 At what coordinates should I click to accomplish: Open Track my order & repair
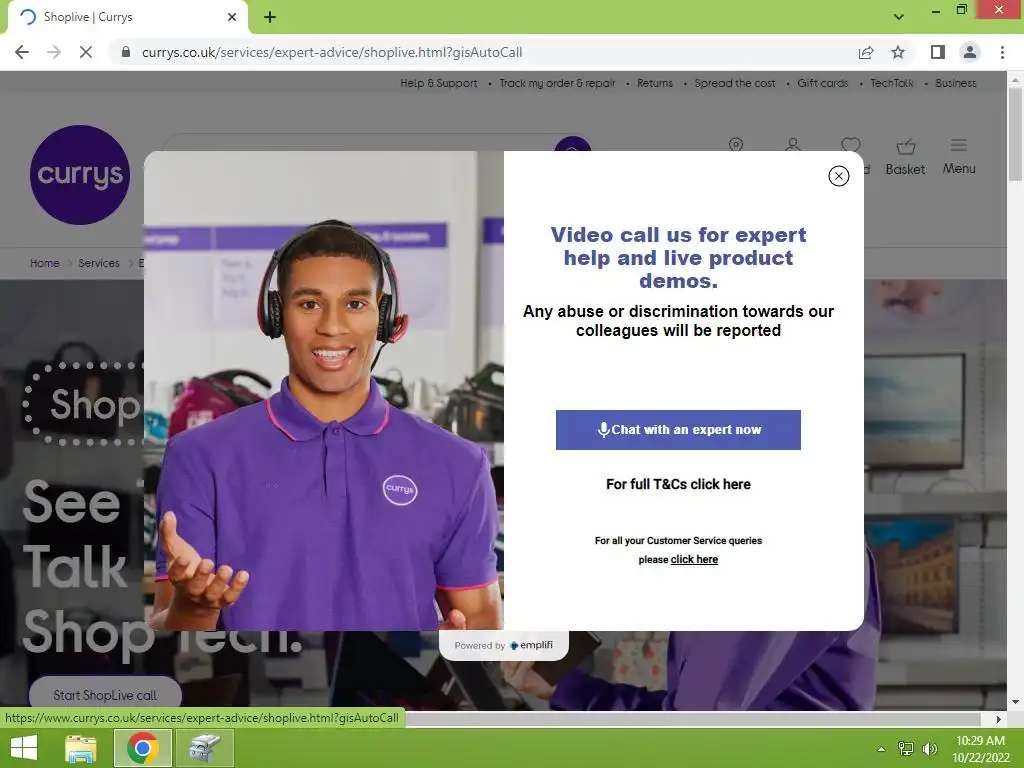tap(557, 83)
